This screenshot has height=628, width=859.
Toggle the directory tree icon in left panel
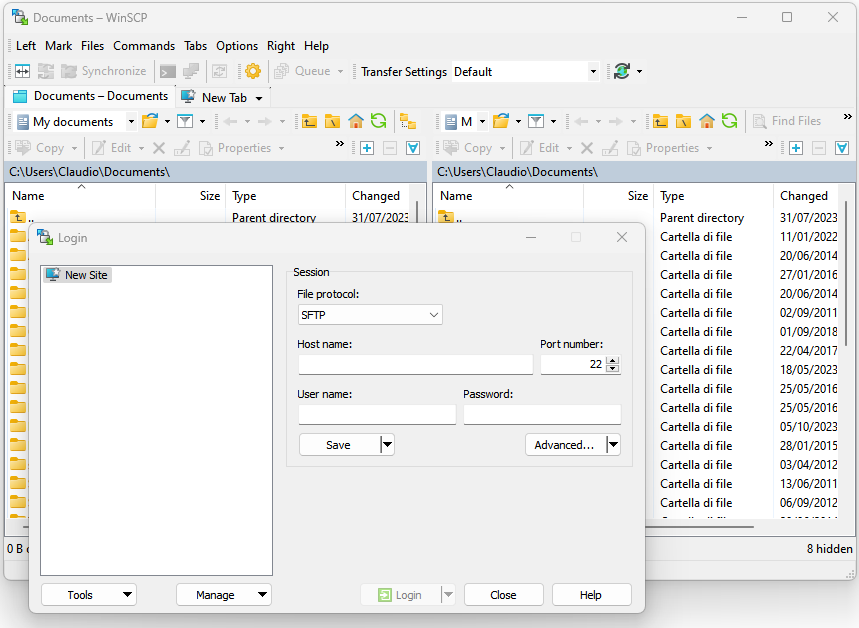click(407, 121)
